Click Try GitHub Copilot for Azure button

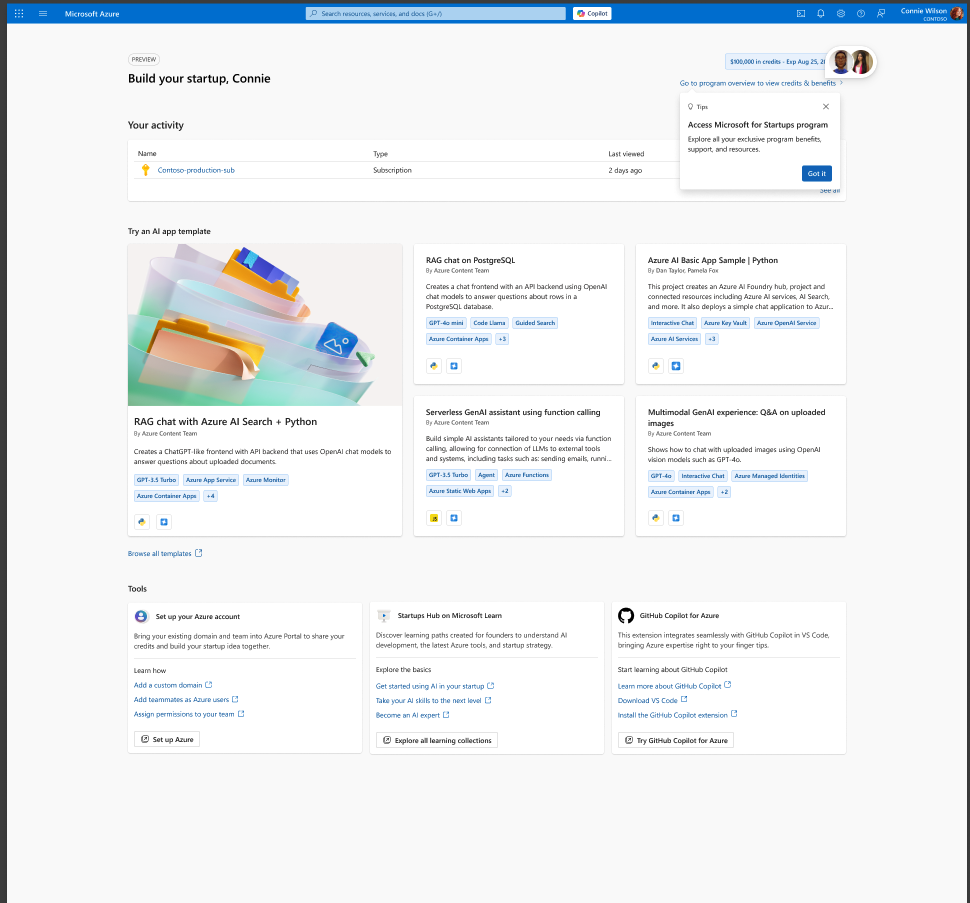tap(676, 740)
